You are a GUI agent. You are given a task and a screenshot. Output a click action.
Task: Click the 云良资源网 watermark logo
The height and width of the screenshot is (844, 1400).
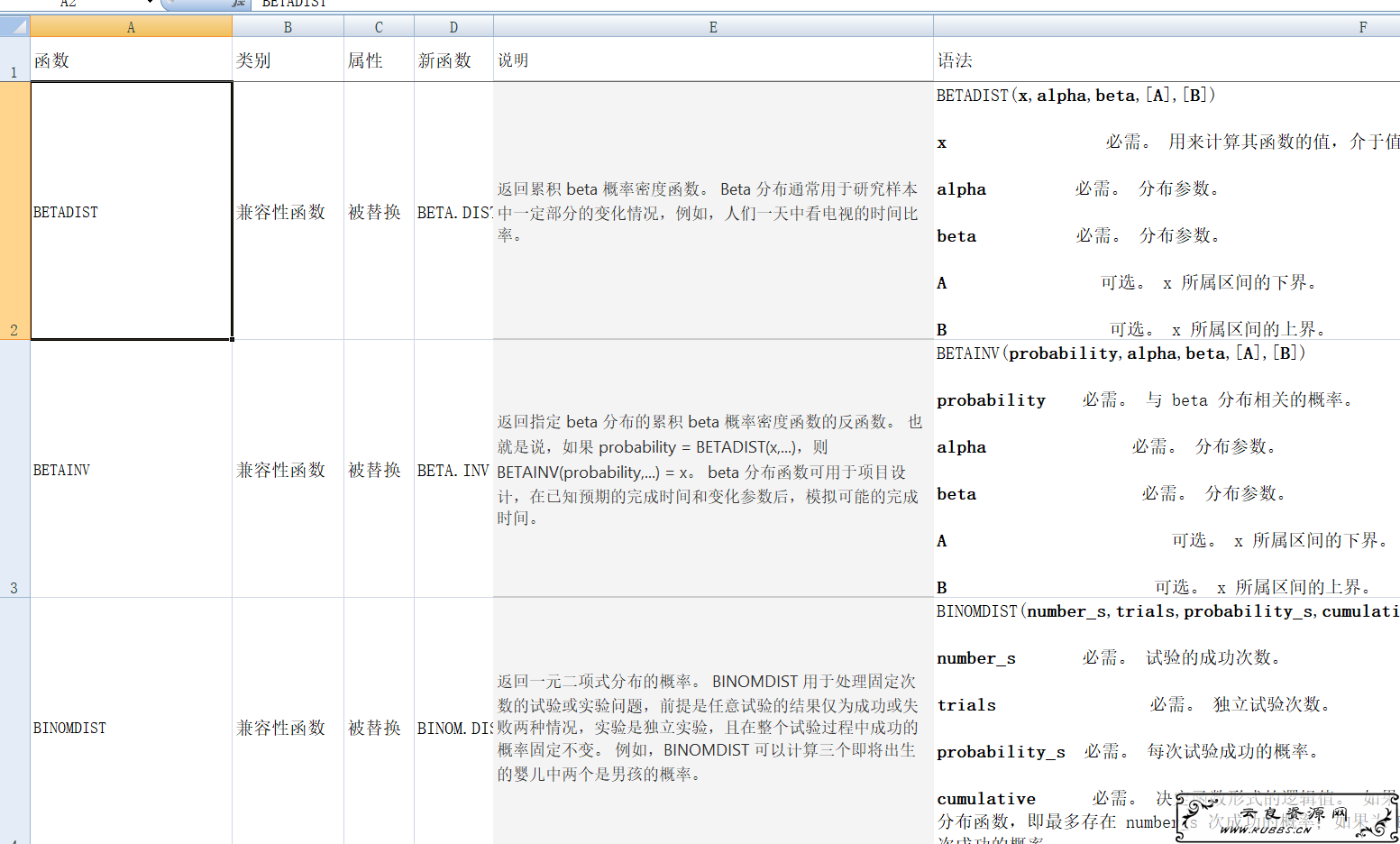[1286, 819]
